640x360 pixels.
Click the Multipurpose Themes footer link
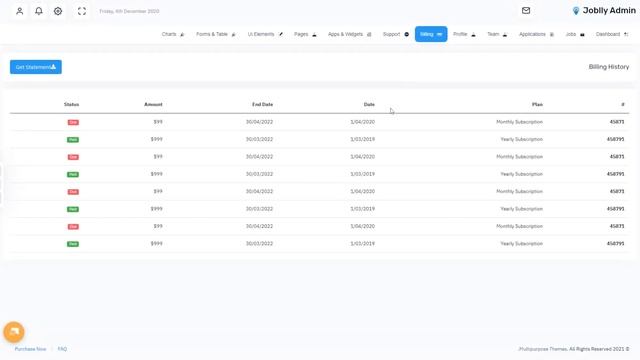click(543, 349)
